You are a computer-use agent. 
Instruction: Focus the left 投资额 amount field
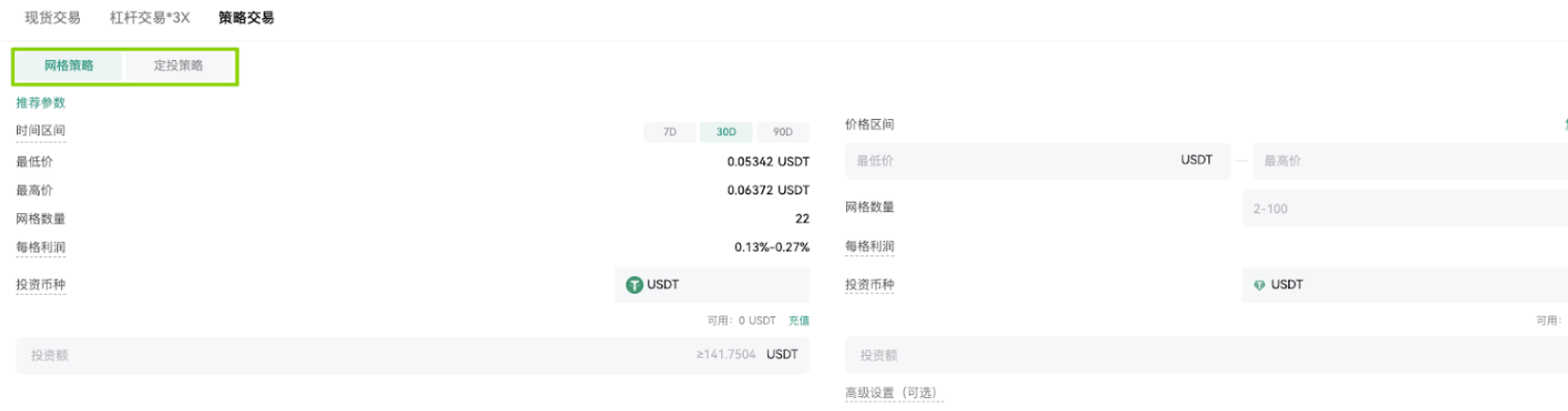pos(412,356)
